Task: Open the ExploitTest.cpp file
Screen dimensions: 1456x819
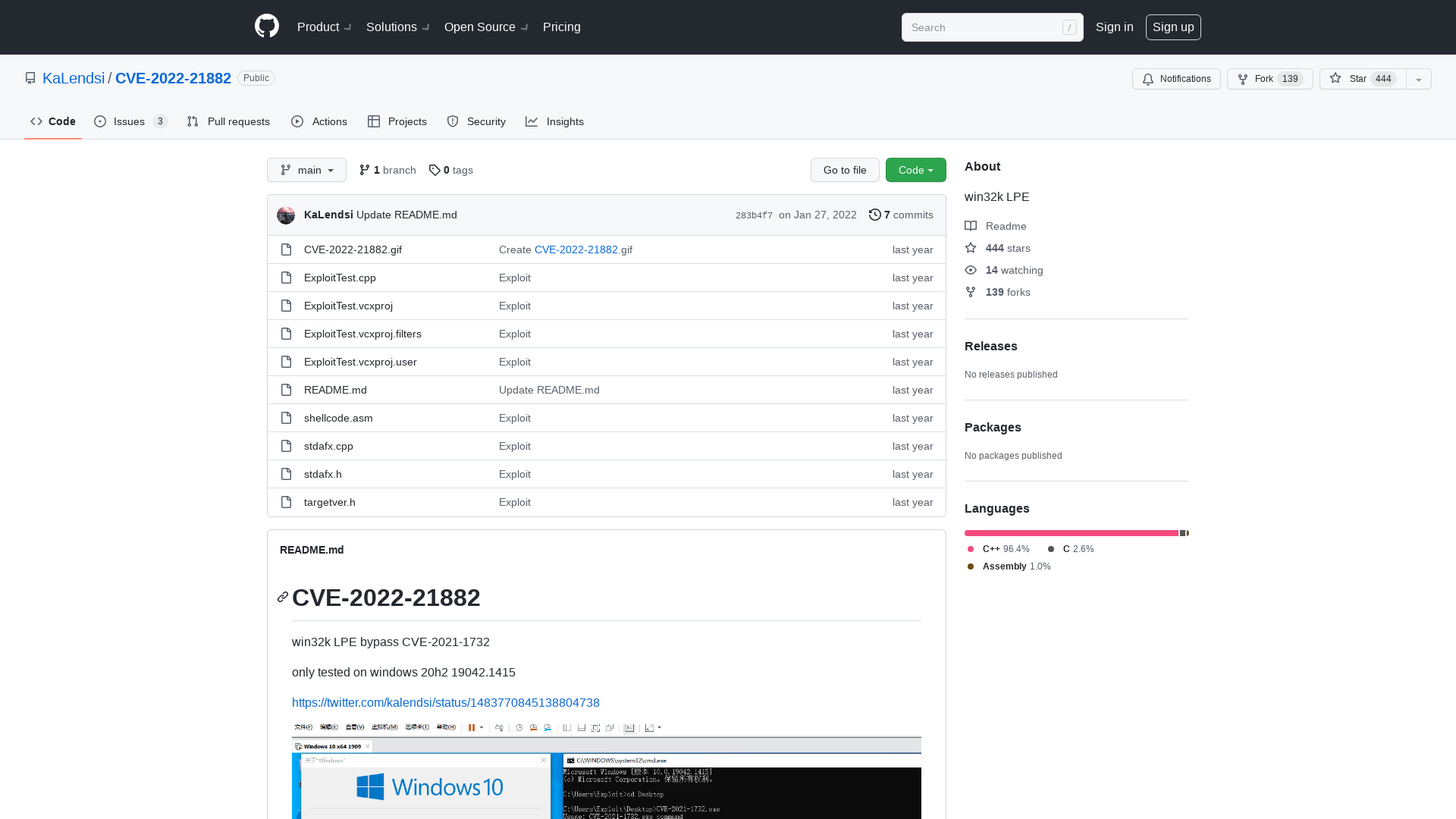Action: (340, 278)
